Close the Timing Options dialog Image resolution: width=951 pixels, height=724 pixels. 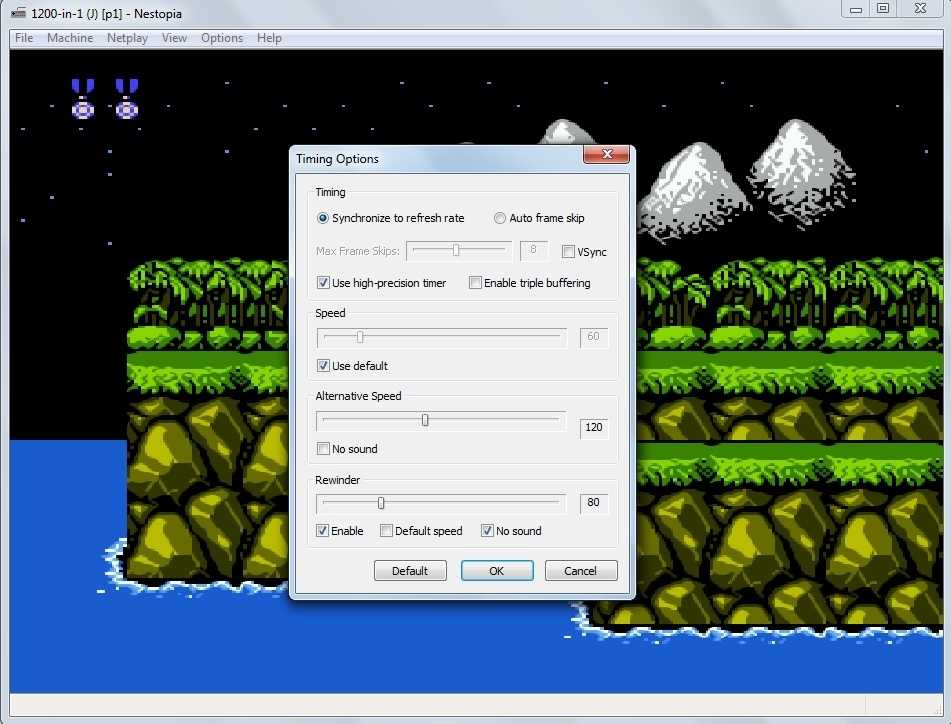607,154
